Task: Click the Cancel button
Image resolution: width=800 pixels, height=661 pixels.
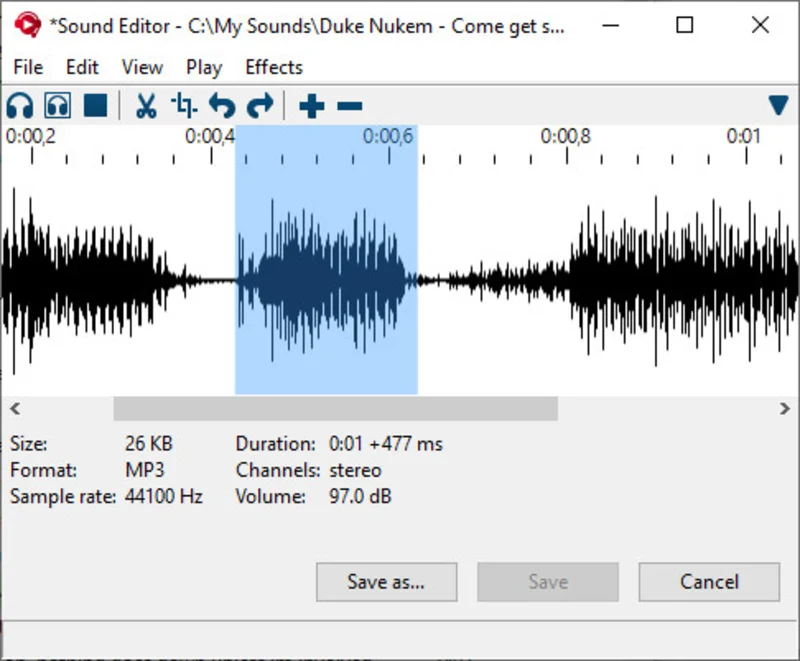Action: tap(709, 582)
